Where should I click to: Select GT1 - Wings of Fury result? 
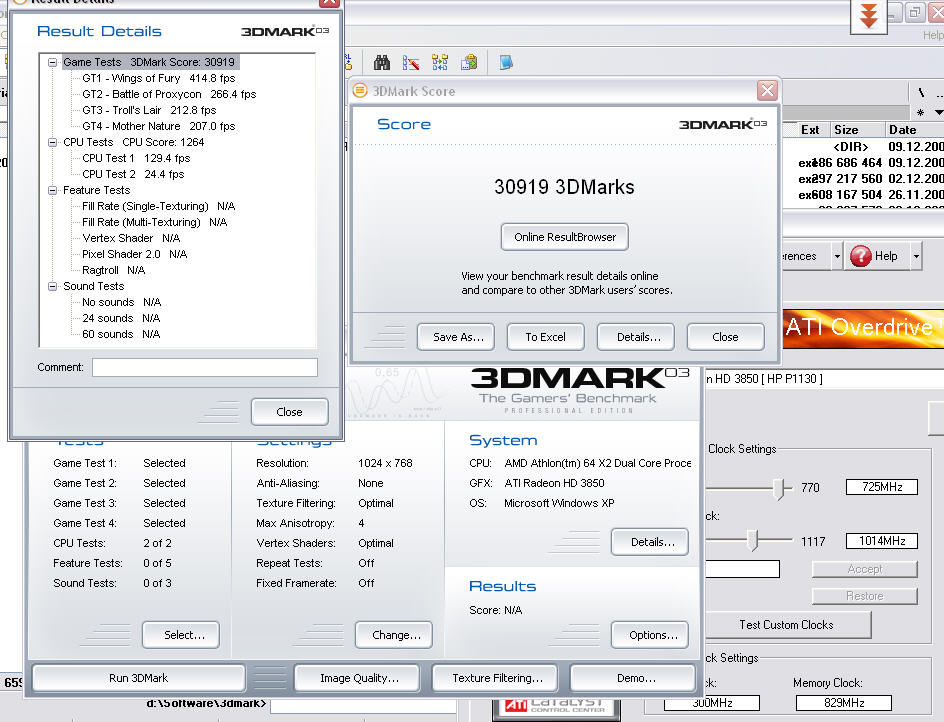pyautogui.click(x=159, y=78)
